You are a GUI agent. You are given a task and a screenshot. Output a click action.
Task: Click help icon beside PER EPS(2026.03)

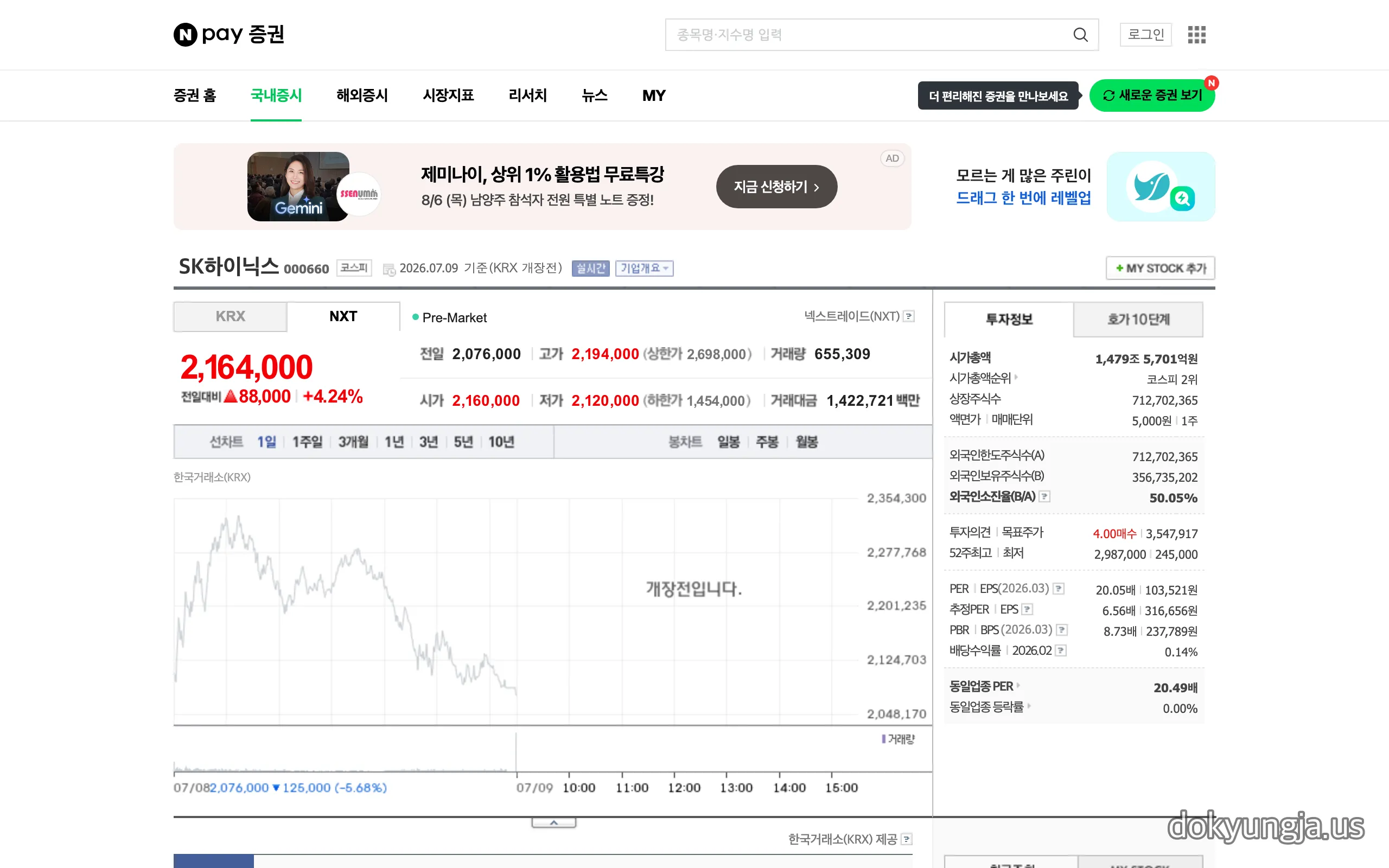pos(1059,589)
